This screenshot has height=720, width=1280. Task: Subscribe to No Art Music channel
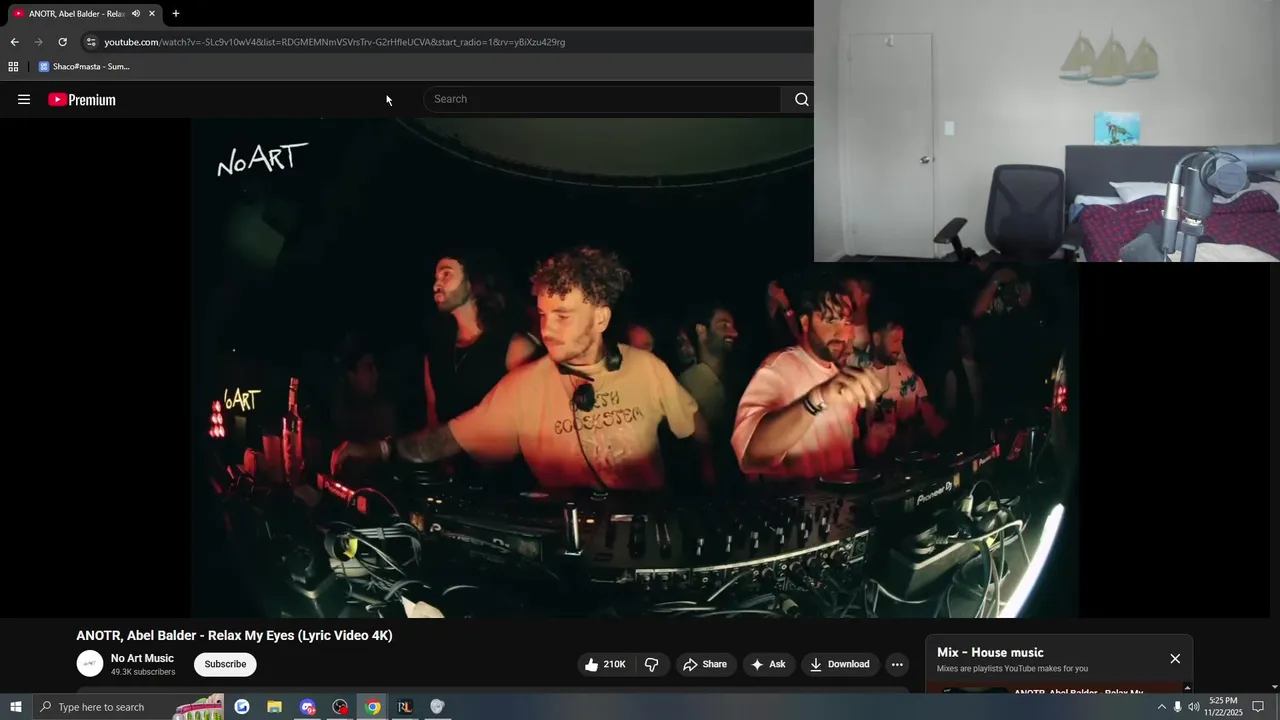click(x=225, y=664)
